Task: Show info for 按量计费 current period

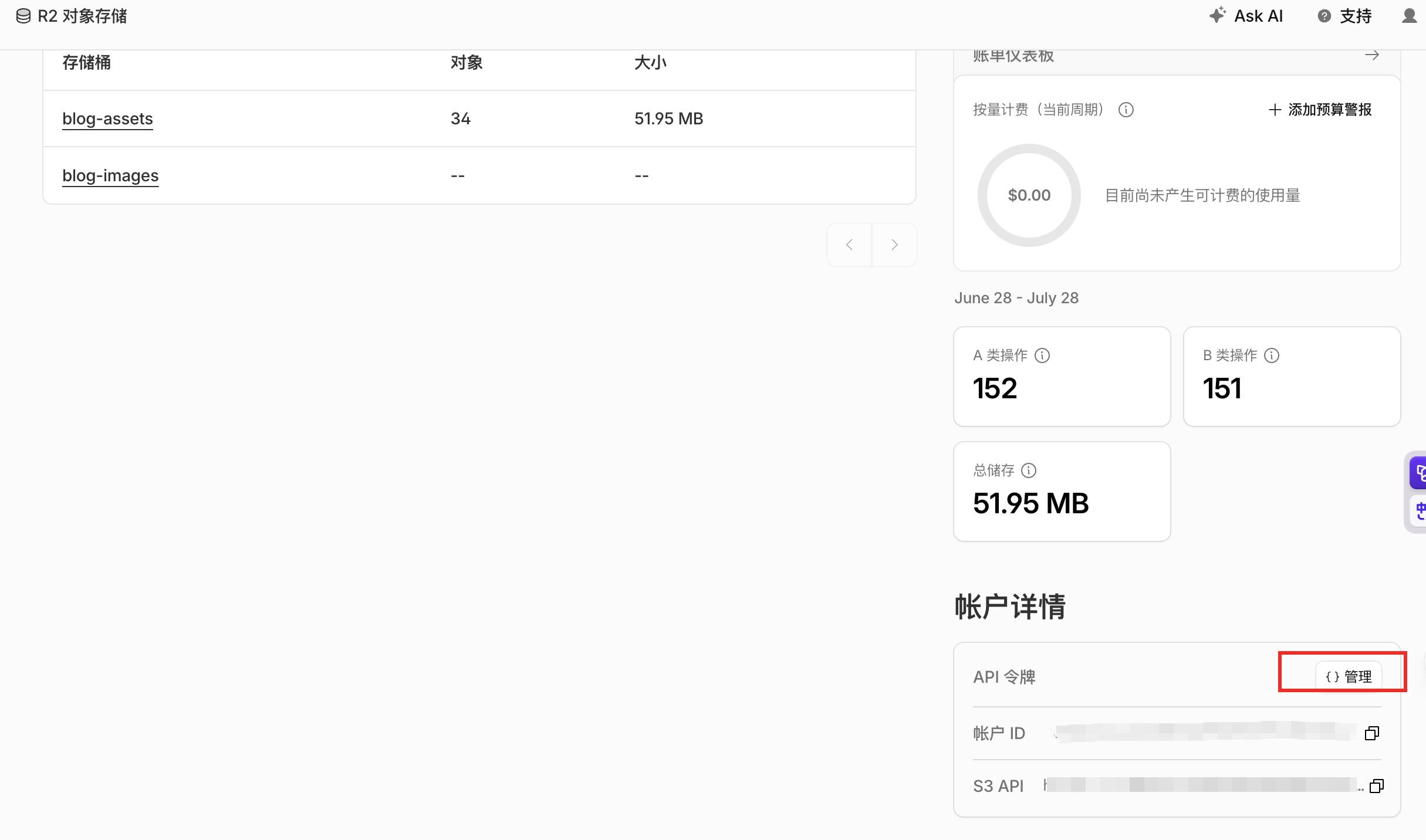Action: pos(1126,110)
